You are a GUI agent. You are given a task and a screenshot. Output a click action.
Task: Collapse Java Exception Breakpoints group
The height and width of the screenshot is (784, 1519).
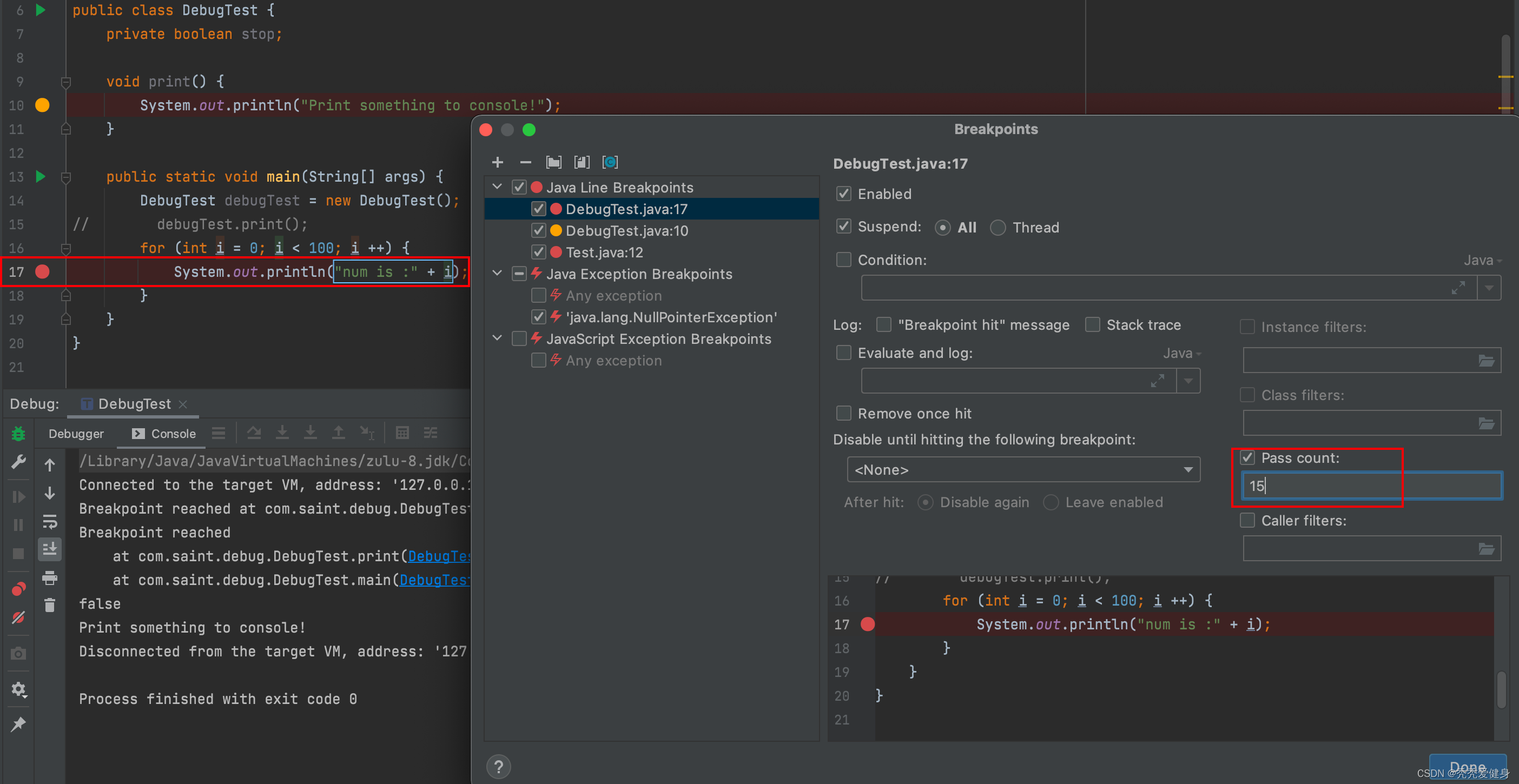pyautogui.click(x=497, y=274)
